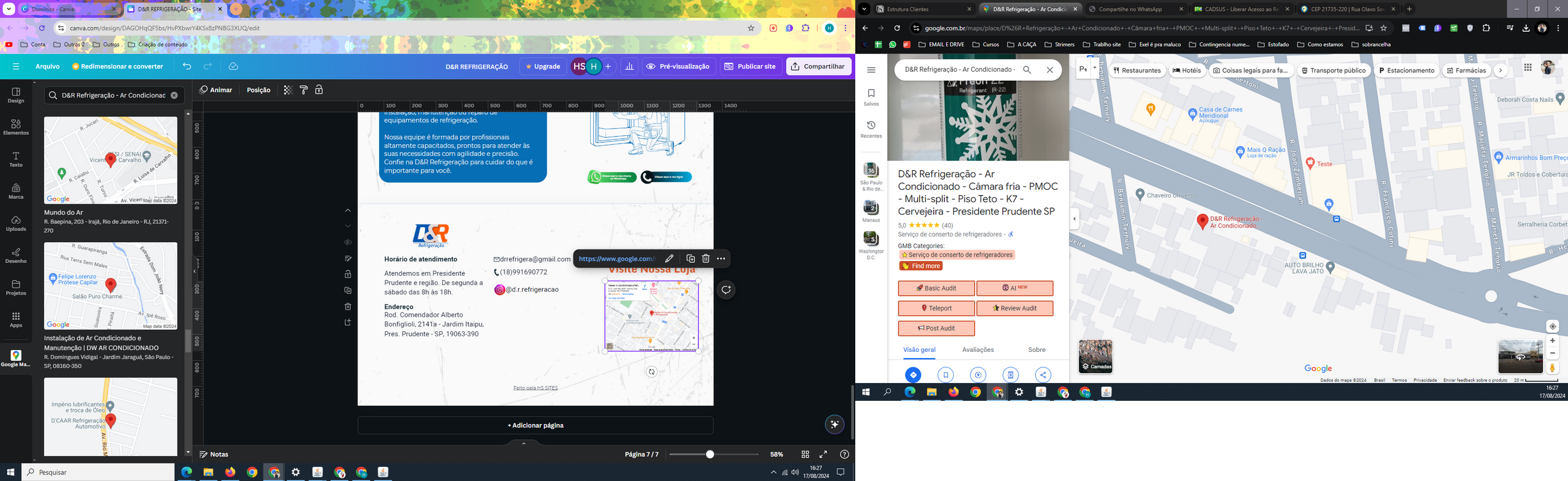Click the Teleport button in Maps

click(936, 308)
